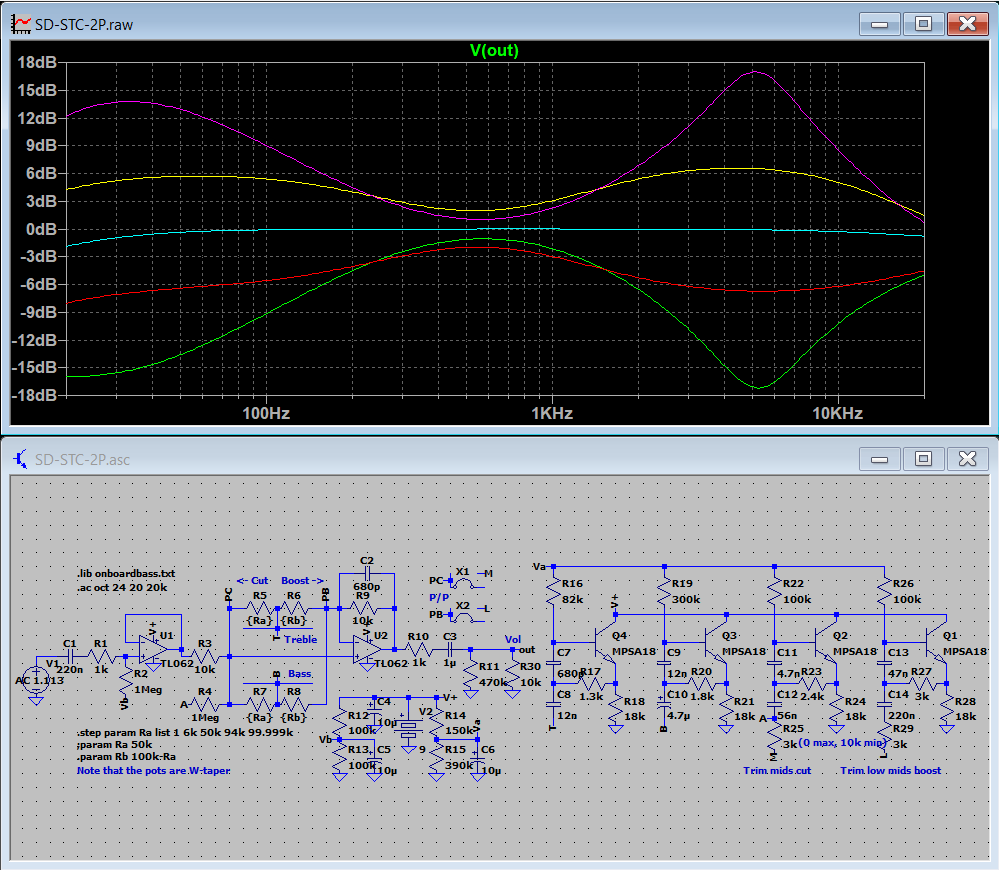Click the (0 max, 10k min) annotation
Image resolution: width=999 pixels, height=870 pixels.
pos(842,743)
